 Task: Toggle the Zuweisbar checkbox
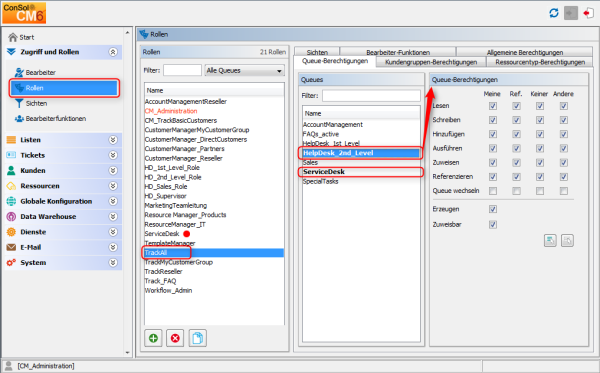(x=493, y=225)
